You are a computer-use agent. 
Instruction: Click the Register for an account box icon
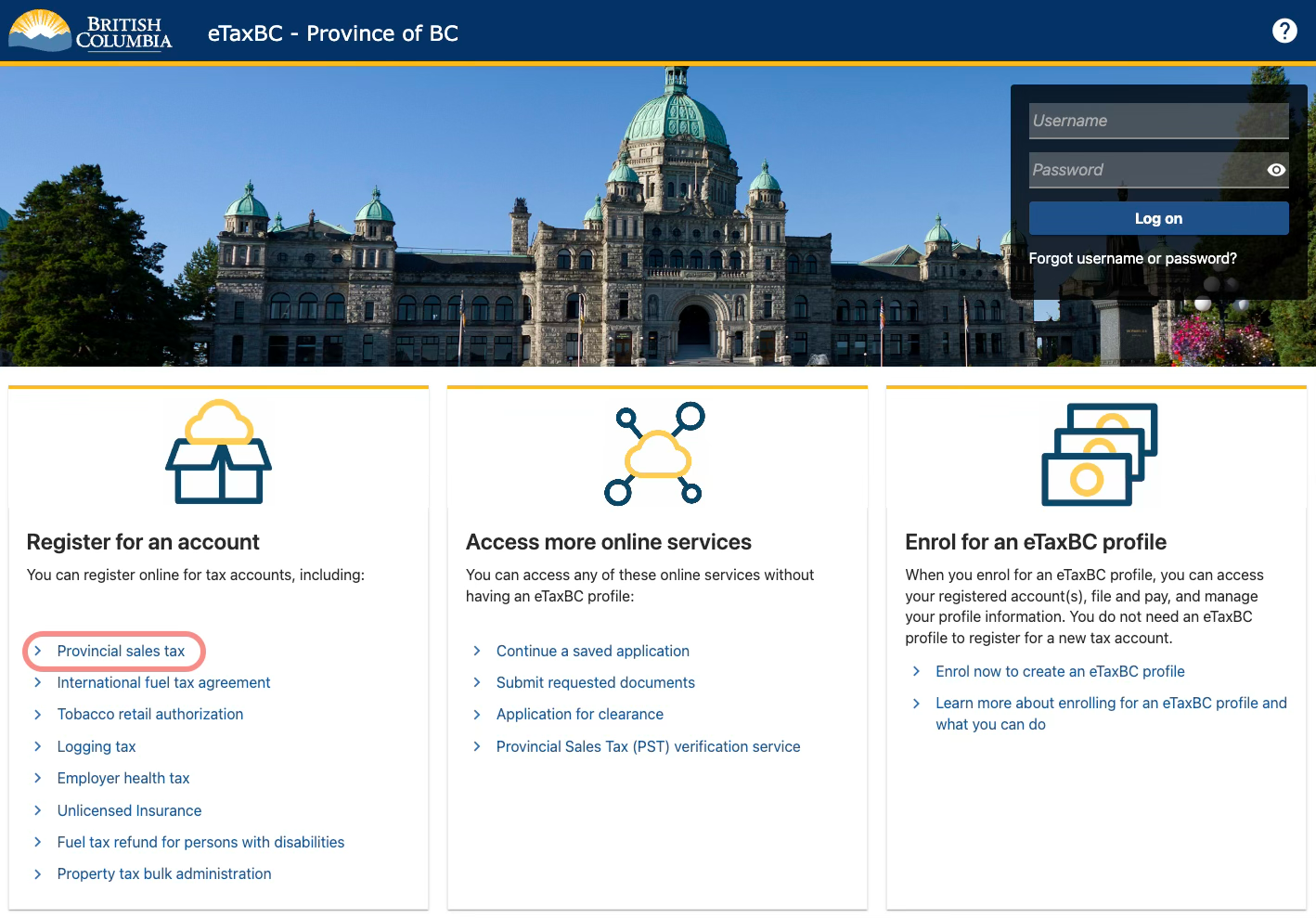coord(218,452)
